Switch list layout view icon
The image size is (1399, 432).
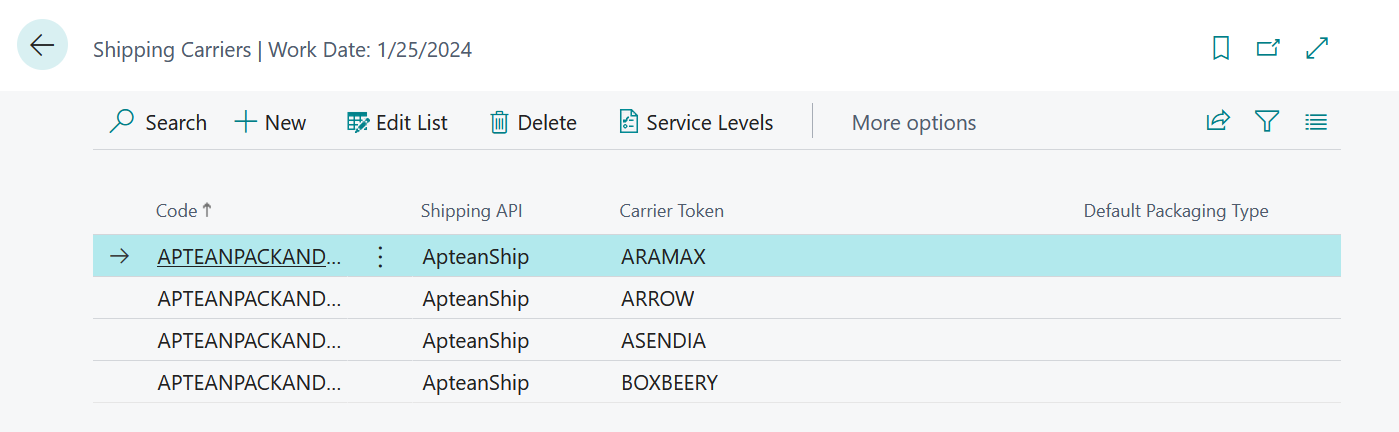pos(1316,122)
